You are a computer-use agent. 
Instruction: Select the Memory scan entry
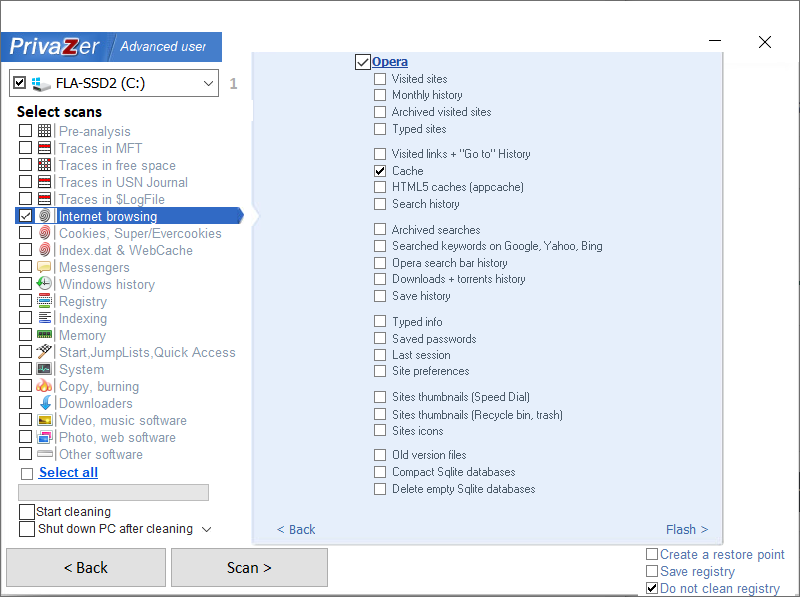click(x=82, y=335)
